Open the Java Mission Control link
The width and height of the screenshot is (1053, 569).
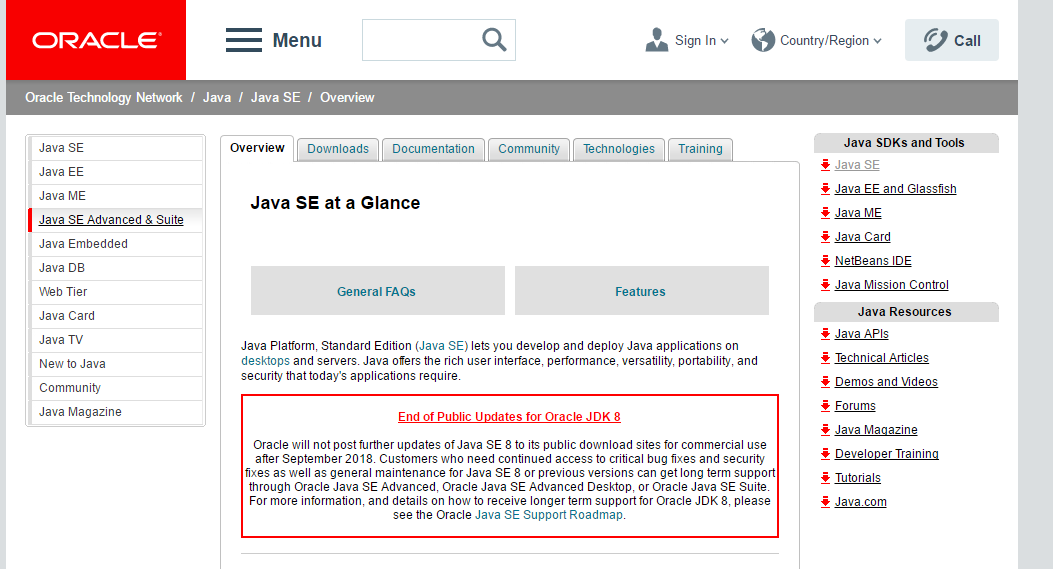click(x=891, y=285)
